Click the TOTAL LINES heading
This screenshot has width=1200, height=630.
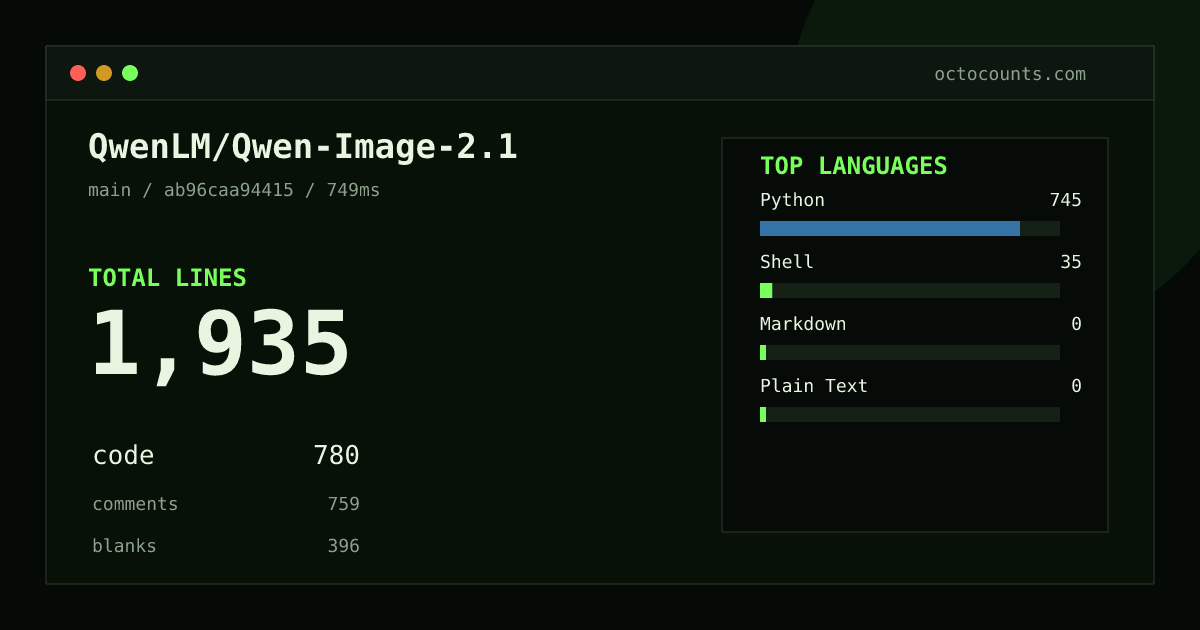(167, 278)
